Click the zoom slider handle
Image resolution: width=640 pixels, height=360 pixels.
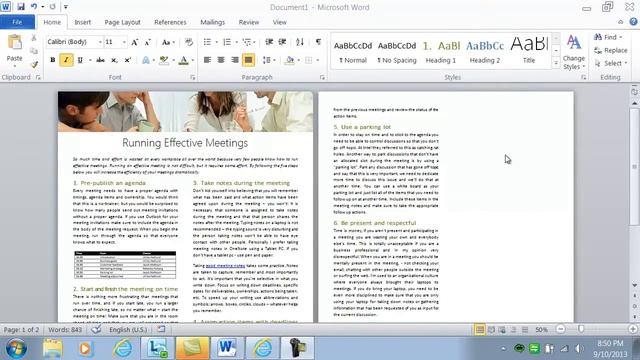581,329
